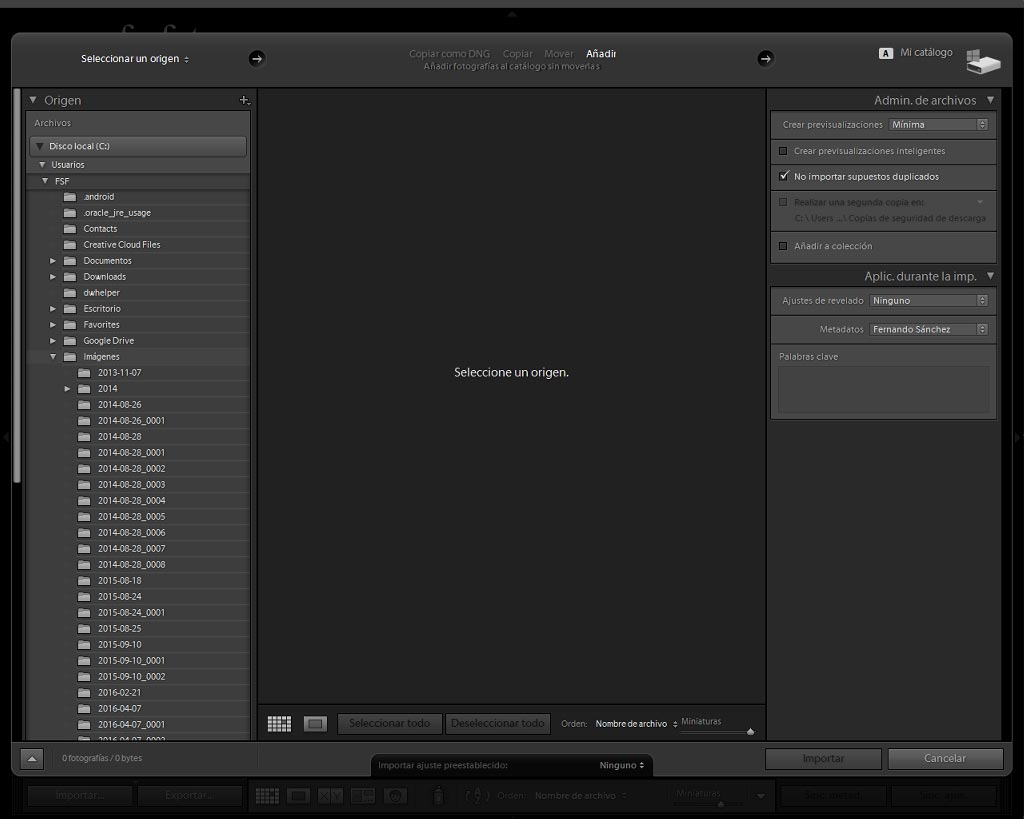Image resolution: width=1024 pixels, height=819 pixels.
Task: Expand the 2014 folder in Imágenes
Action: pos(67,389)
